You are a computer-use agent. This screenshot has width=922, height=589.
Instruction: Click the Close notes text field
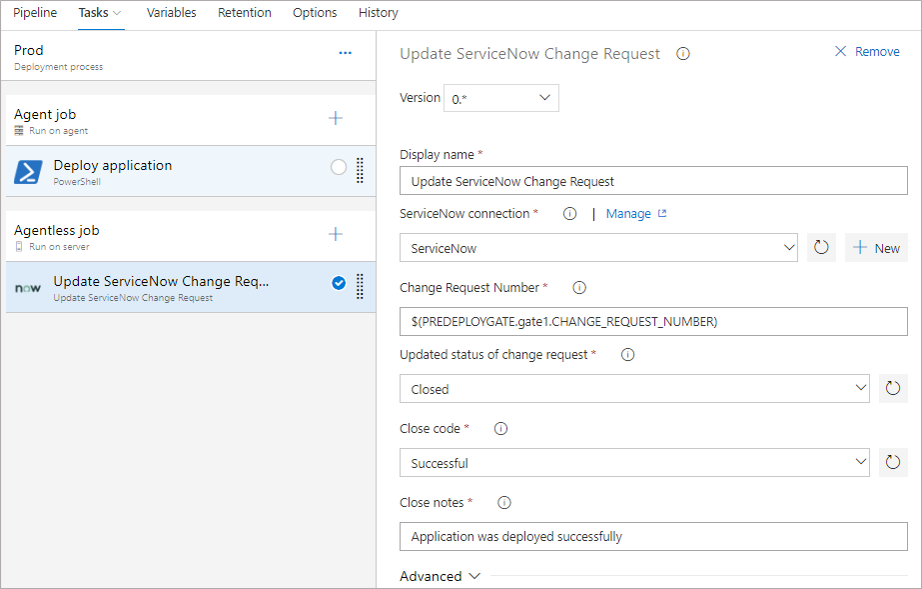click(x=653, y=537)
